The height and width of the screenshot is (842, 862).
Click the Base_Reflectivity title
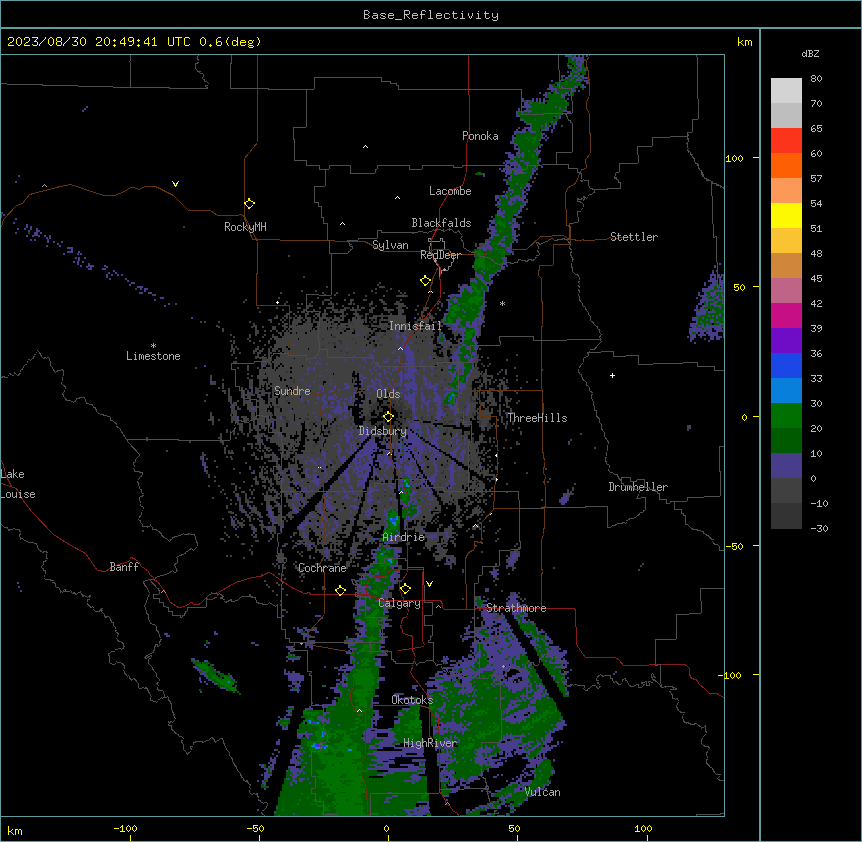coord(431,15)
